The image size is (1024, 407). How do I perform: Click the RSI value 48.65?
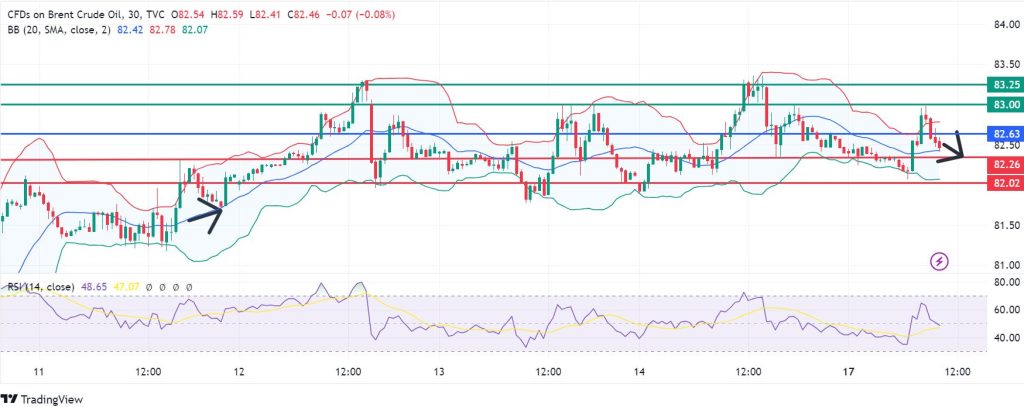click(93, 287)
